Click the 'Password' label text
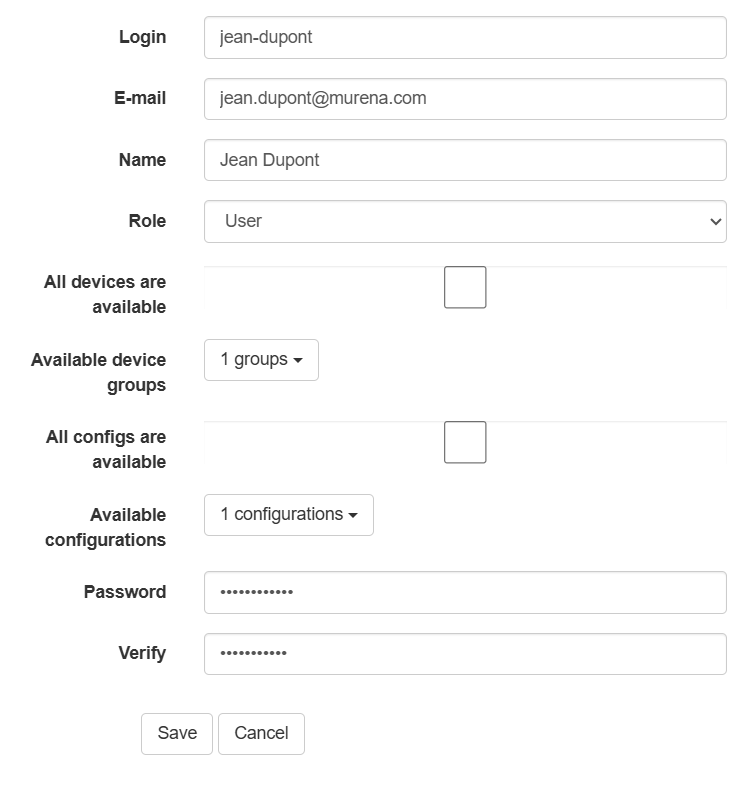 125,592
